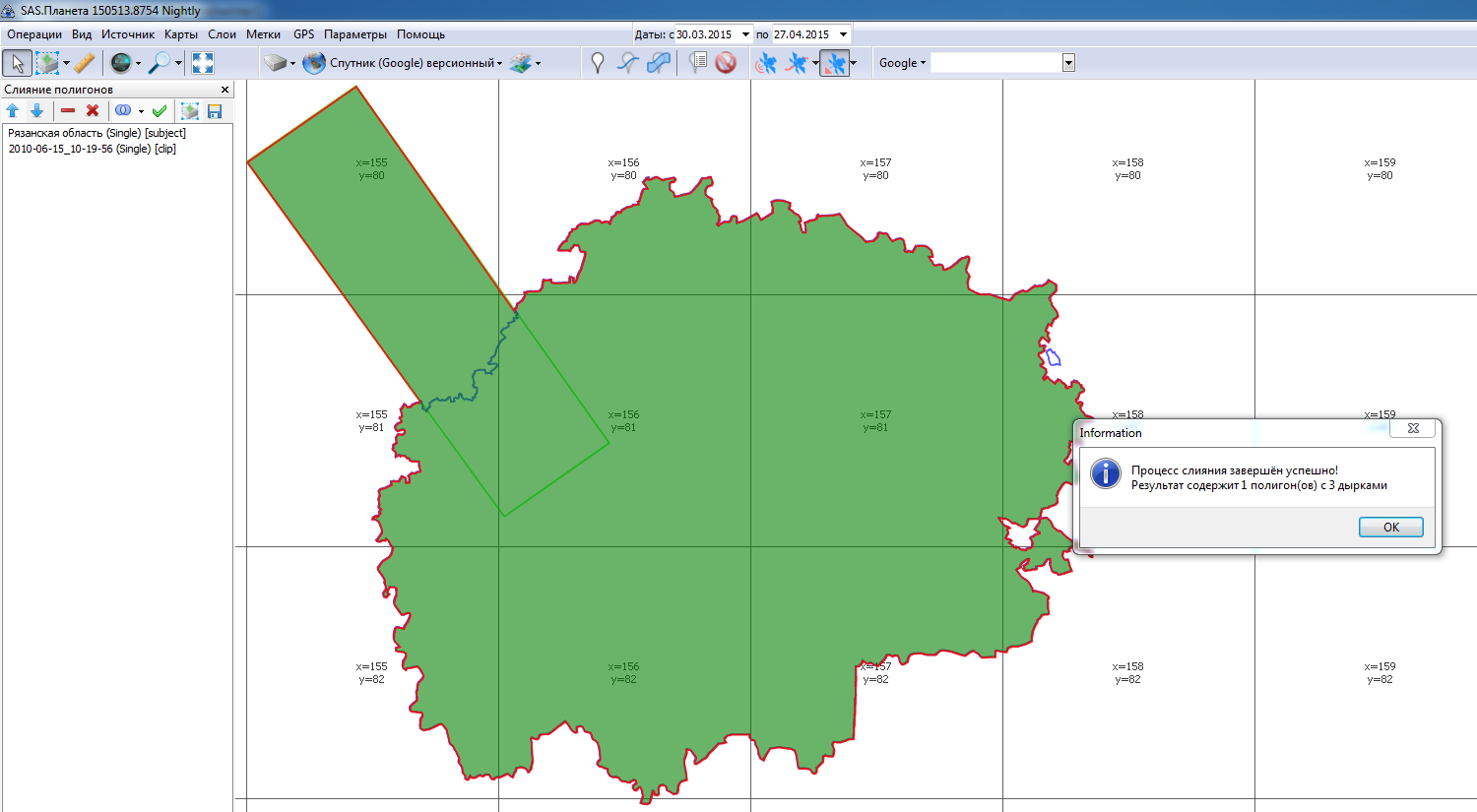
Task: Click the add placemark pin icon
Action: point(597,63)
